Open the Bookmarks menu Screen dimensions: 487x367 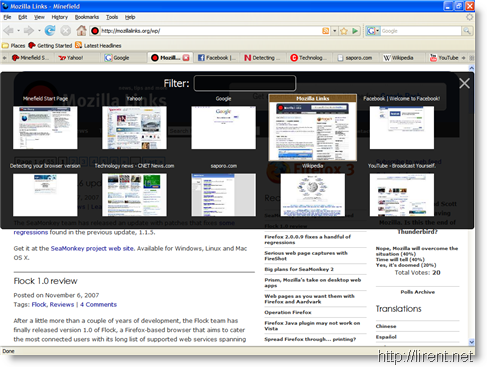(x=87, y=17)
